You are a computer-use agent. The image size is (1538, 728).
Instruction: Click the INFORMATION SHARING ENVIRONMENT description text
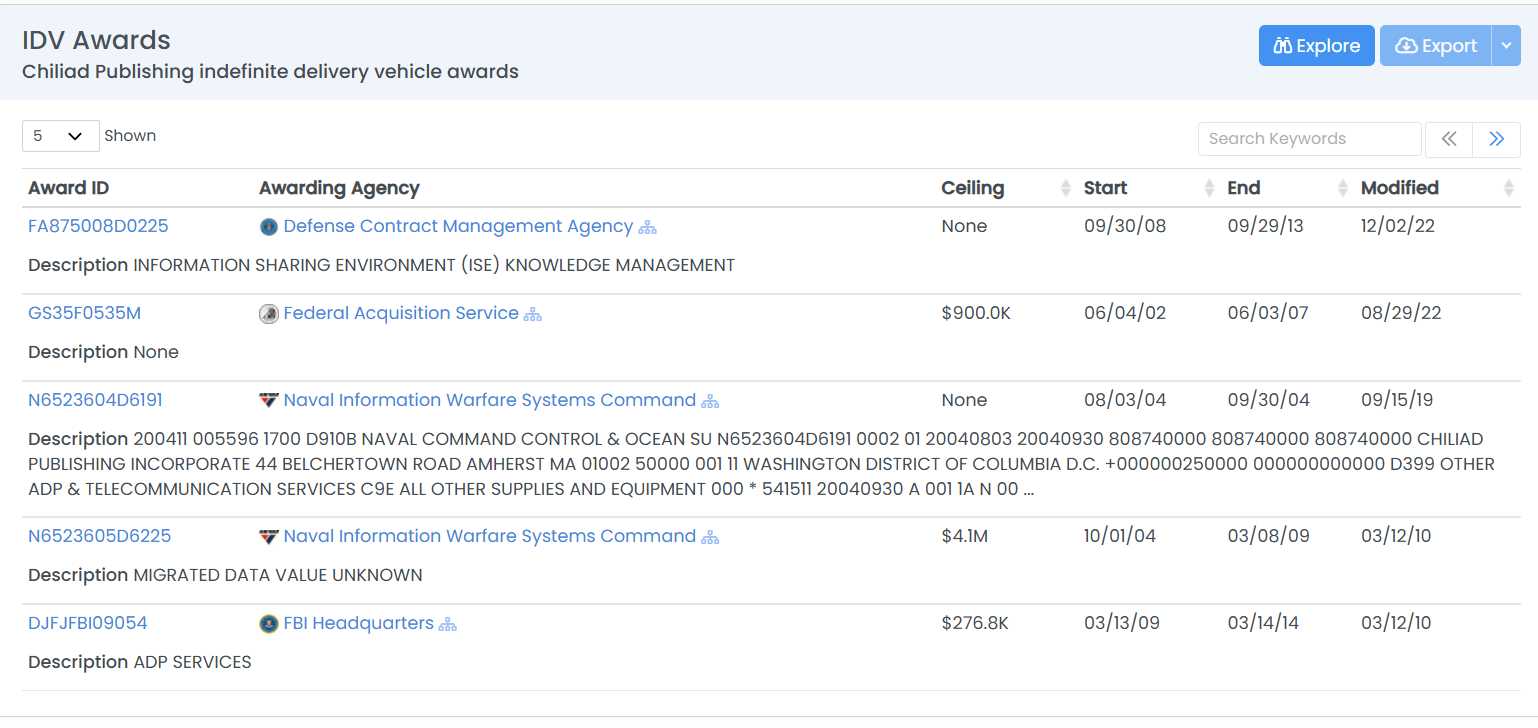[x=434, y=265]
